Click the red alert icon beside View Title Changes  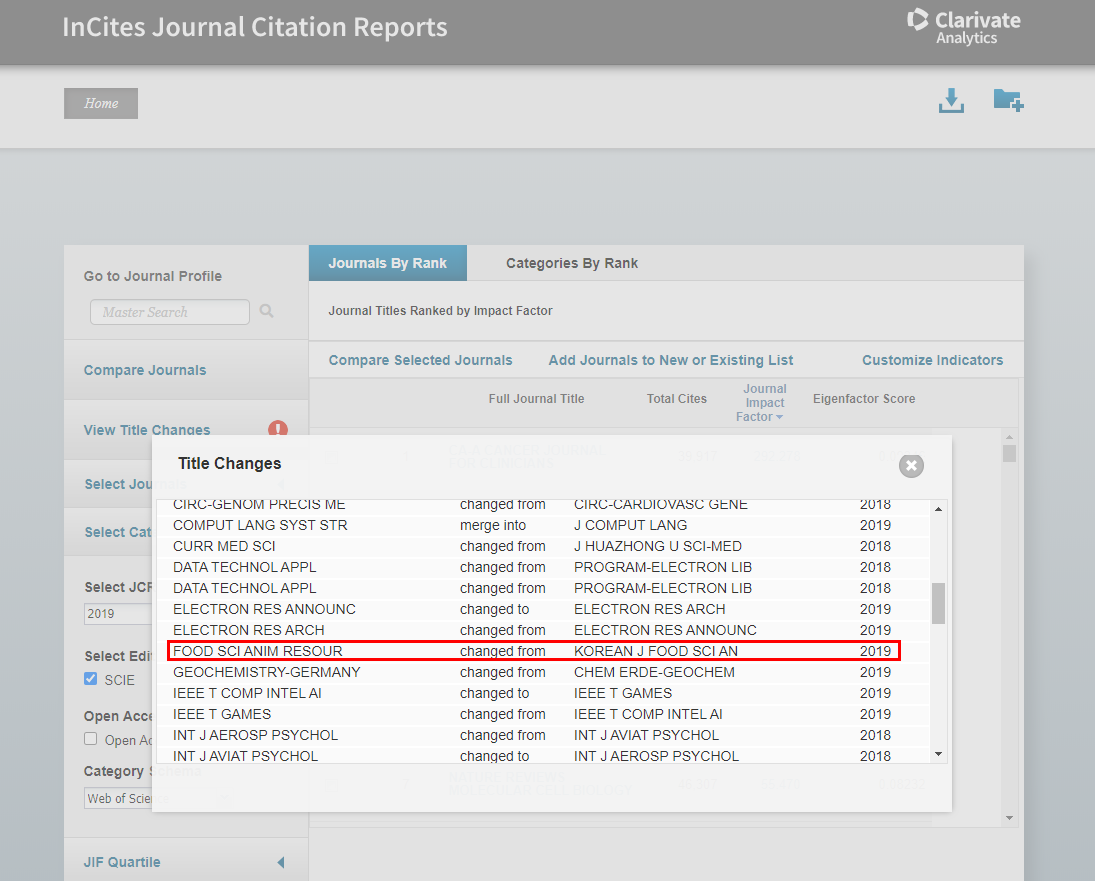[278, 429]
